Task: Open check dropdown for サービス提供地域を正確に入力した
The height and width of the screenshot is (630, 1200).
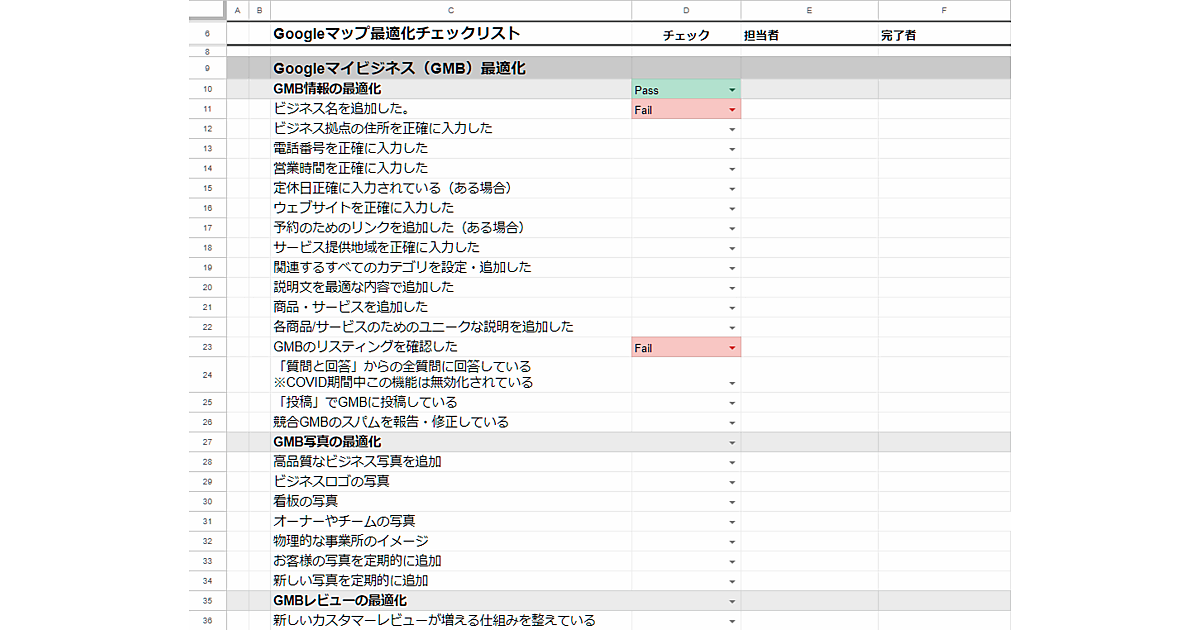Action: coord(732,248)
